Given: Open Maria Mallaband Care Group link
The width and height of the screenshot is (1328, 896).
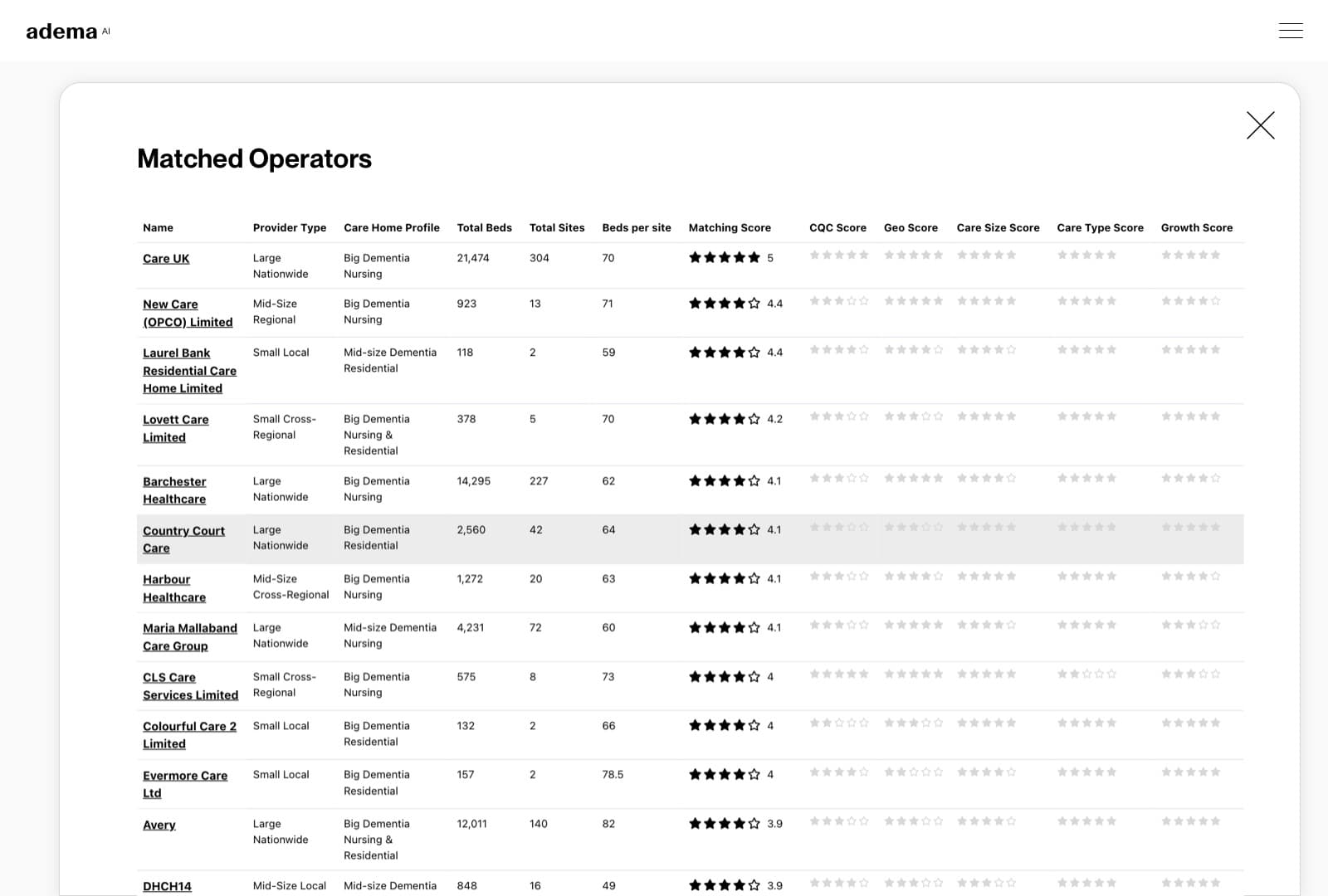Looking at the screenshot, I should coord(190,637).
